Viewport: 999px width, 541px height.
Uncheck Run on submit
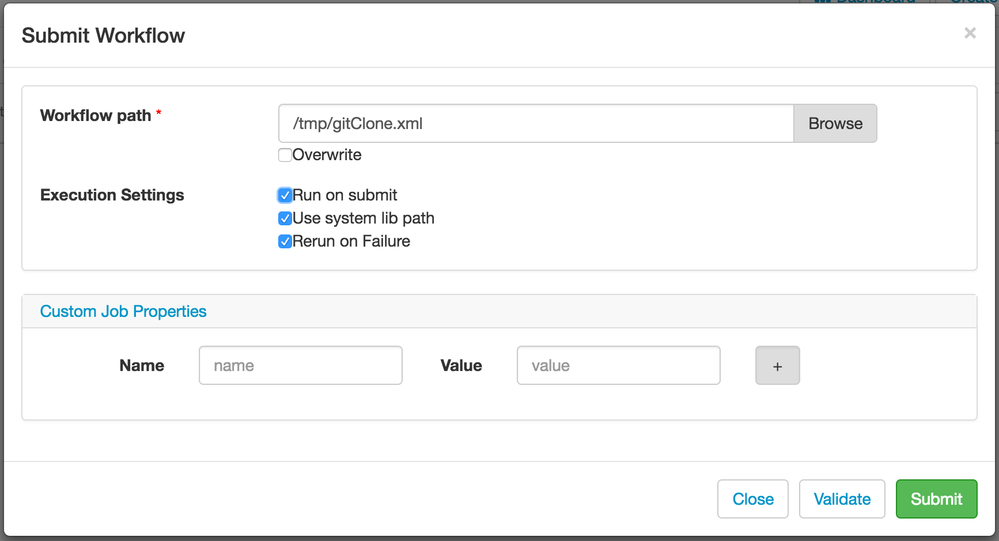tap(285, 195)
